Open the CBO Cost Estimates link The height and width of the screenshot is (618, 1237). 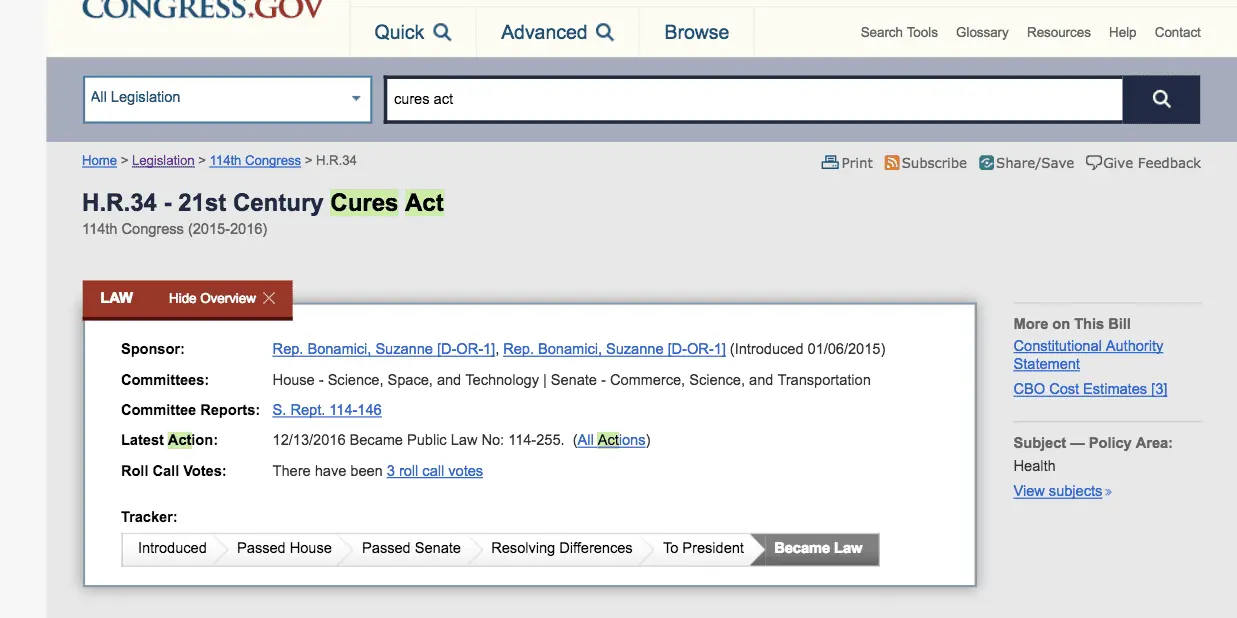1090,389
